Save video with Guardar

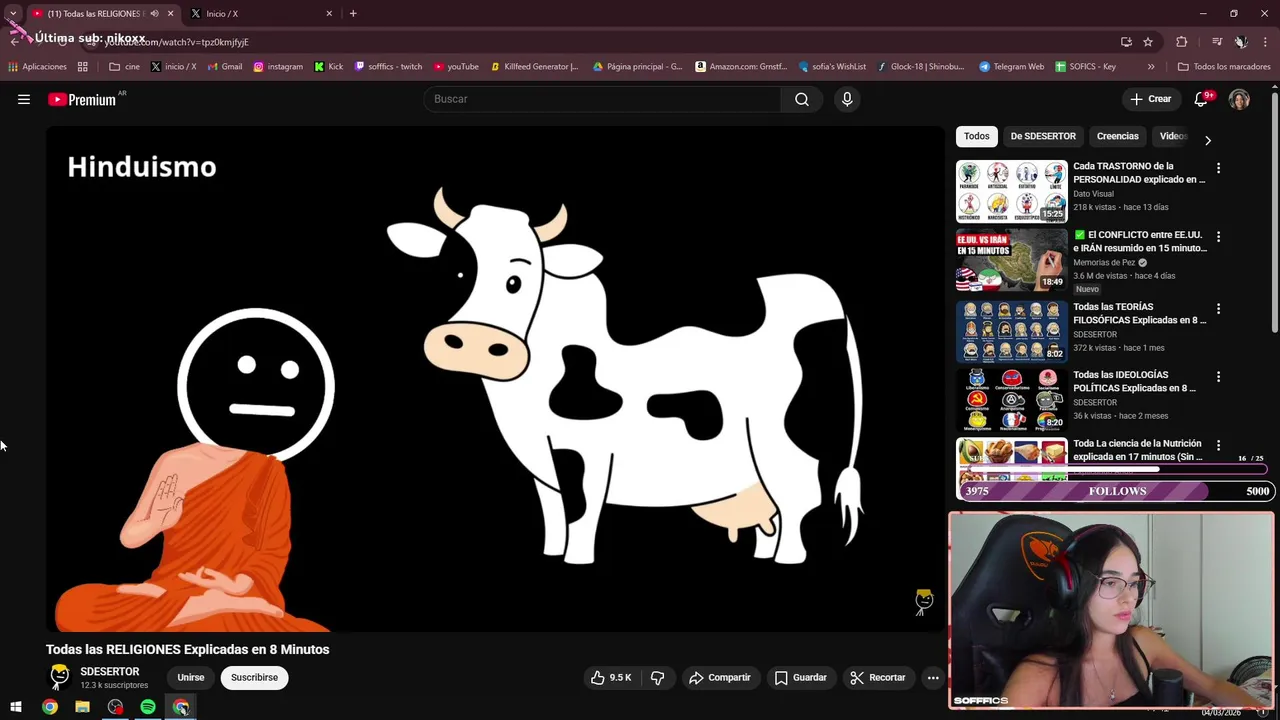click(x=801, y=677)
